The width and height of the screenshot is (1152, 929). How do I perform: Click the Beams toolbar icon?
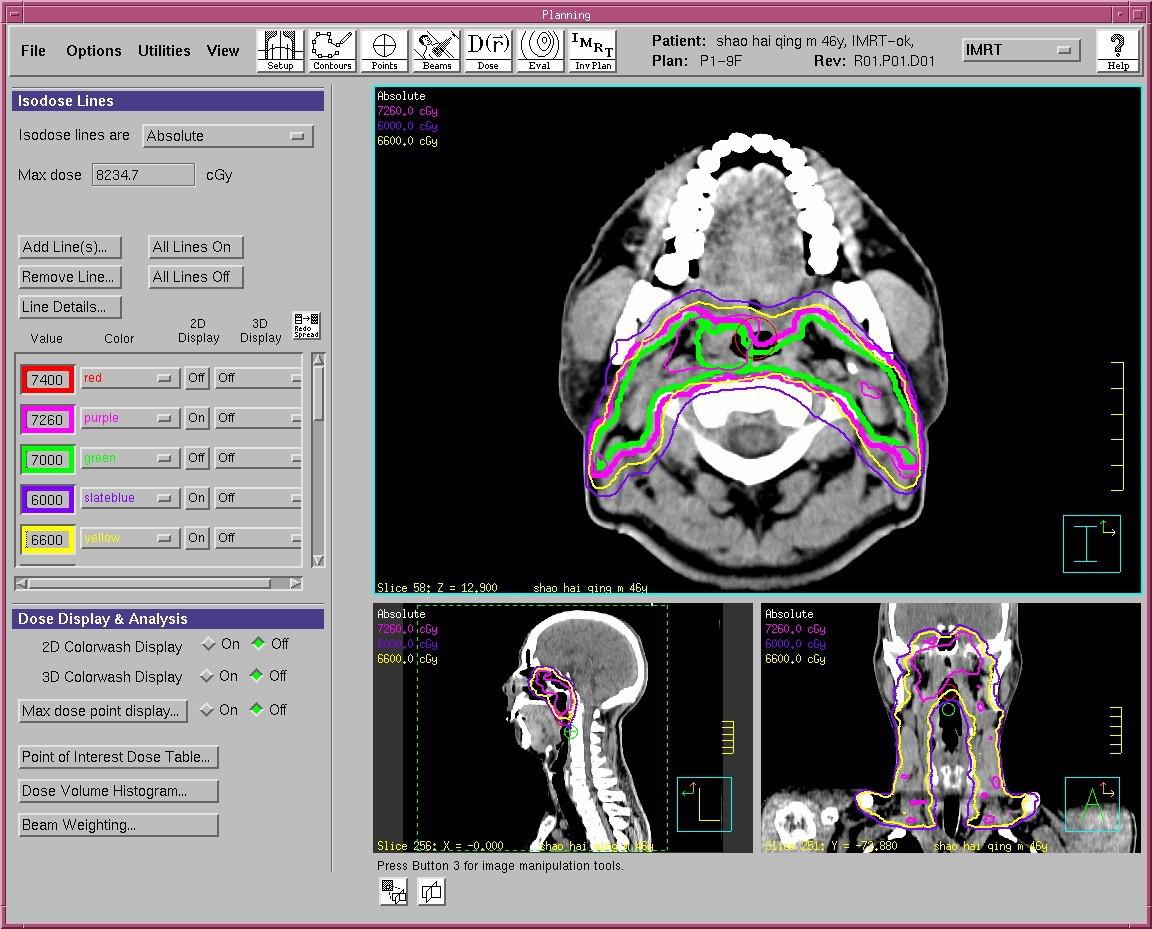436,50
